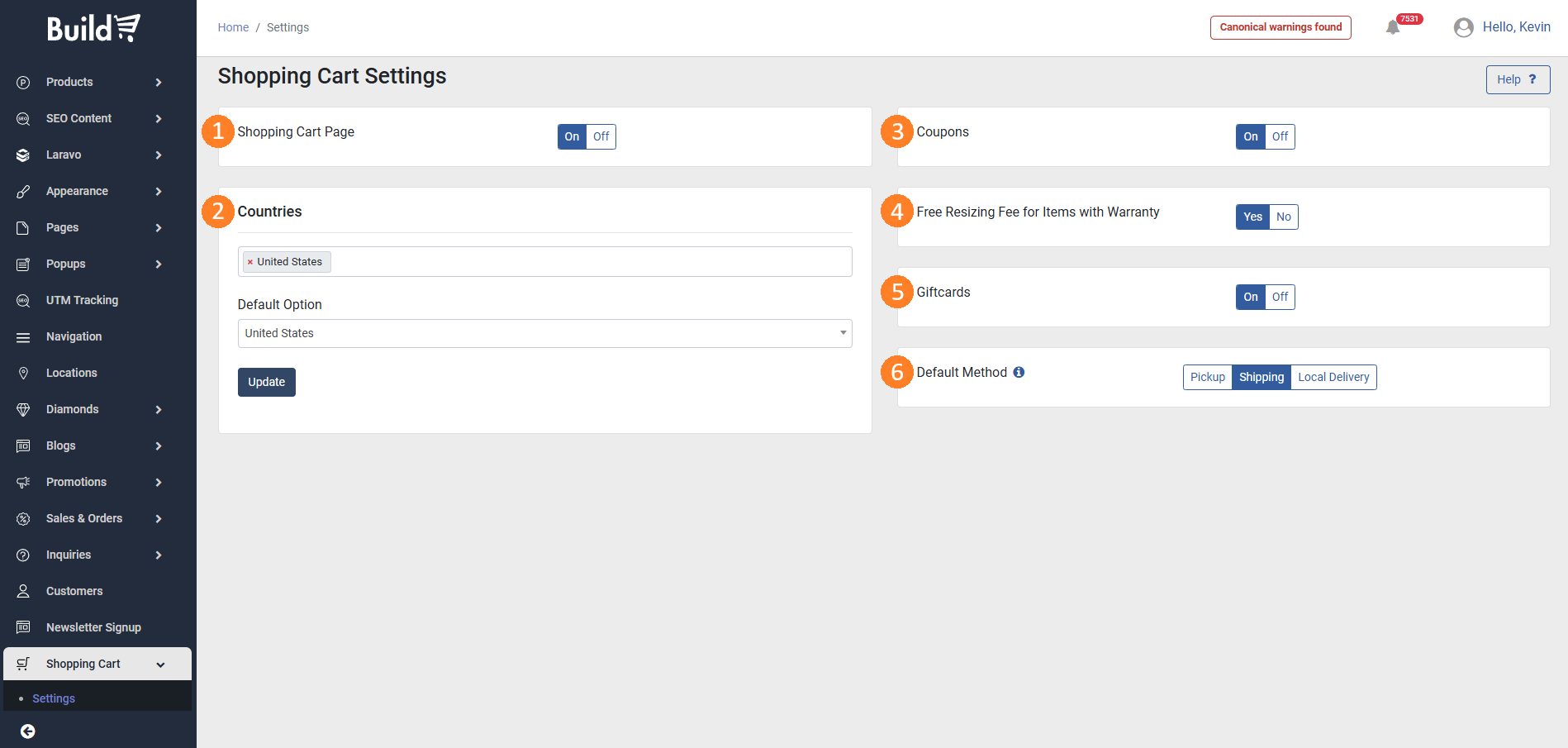The height and width of the screenshot is (748, 1568).
Task: Click the Settings breadcrumb text
Action: pos(287,27)
